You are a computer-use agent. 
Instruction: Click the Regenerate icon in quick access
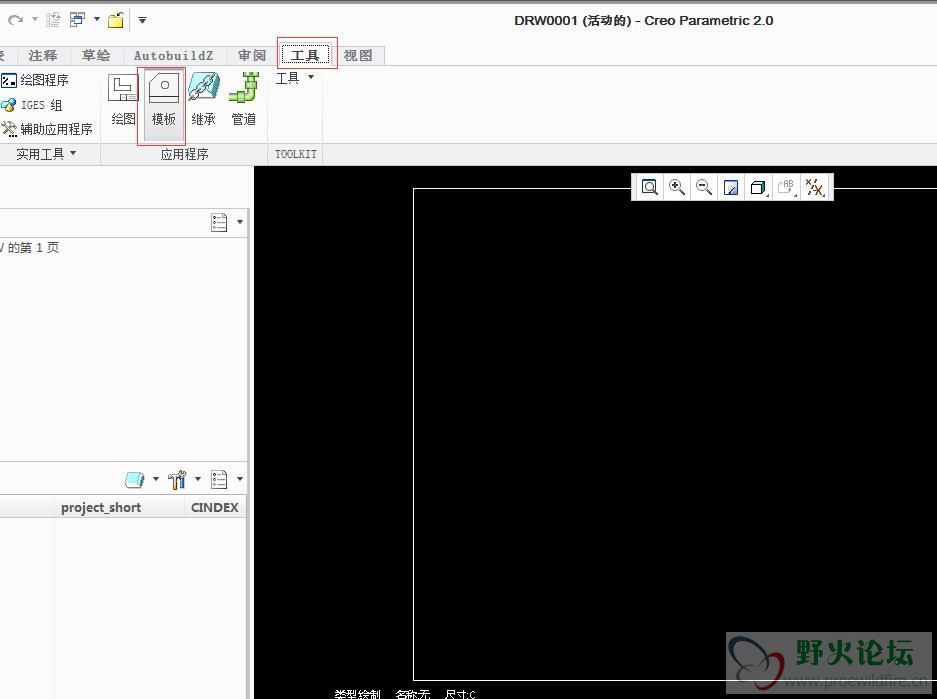(x=53, y=20)
